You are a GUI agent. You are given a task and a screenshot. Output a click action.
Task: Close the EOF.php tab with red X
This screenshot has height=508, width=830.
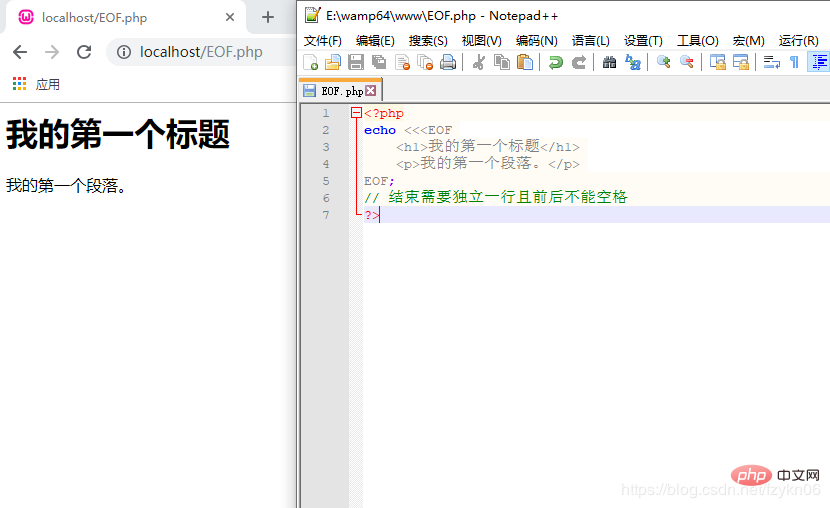pyautogui.click(x=371, y=90)
